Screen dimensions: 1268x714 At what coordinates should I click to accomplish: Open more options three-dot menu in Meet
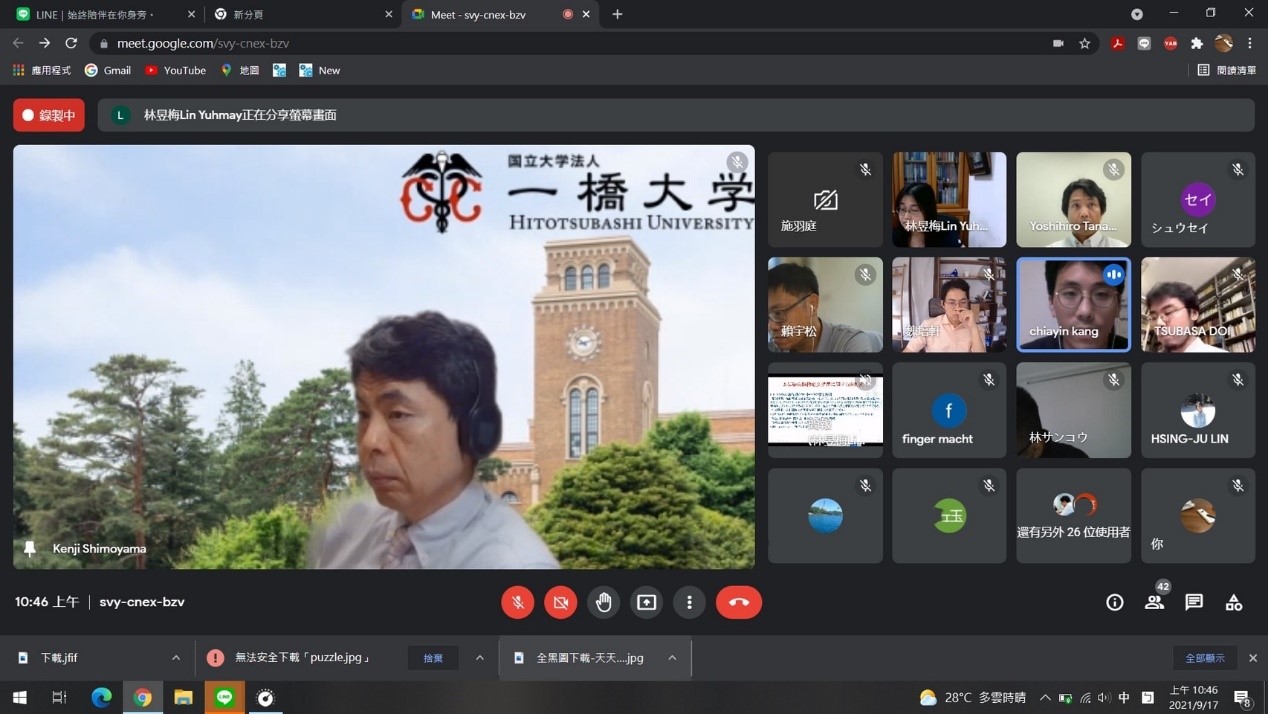pyautogui.click(x=689, y=602)
